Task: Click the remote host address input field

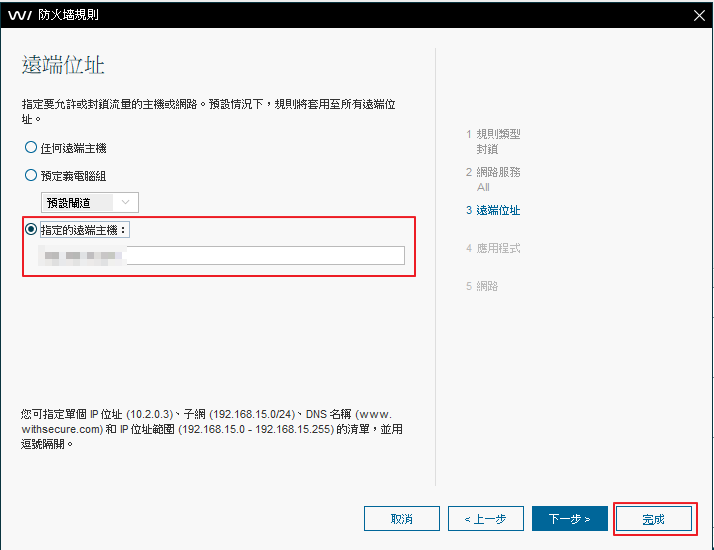Action: (x=222, y=255)
